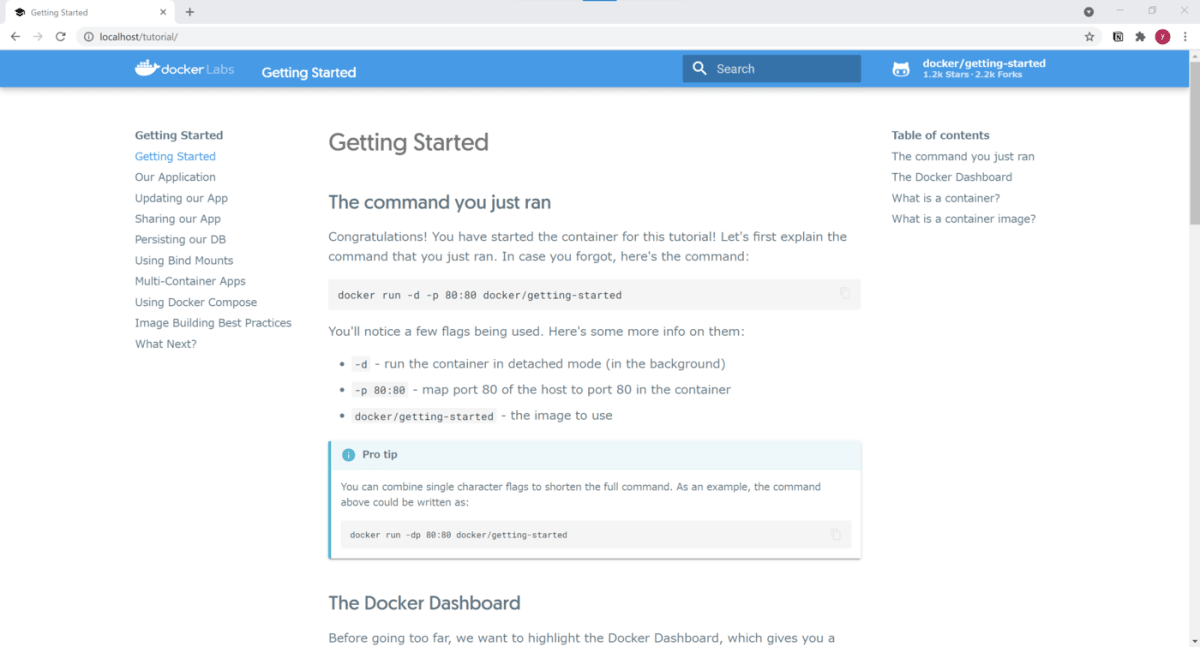Open the Chrome profile avatar
Screen dimensions: 1200x647
coord(1162,36)
